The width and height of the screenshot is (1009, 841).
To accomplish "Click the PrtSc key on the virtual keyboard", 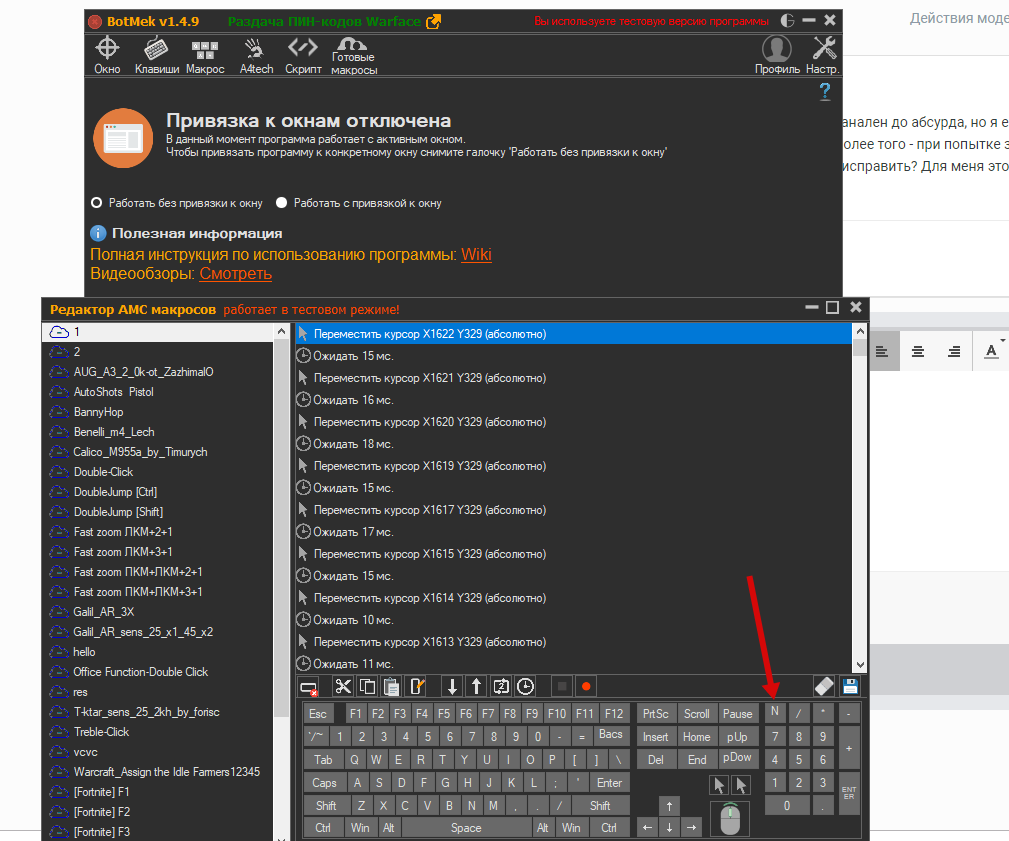I will pyautogui.click(x=655, y=714).
